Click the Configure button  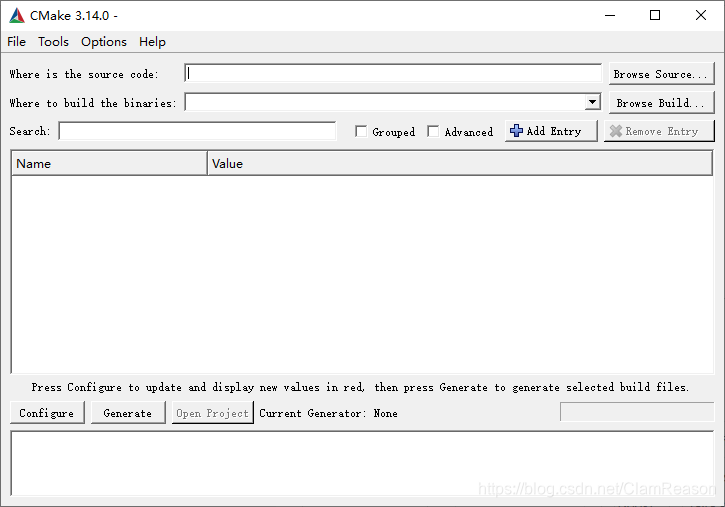(x=47, y=413)
